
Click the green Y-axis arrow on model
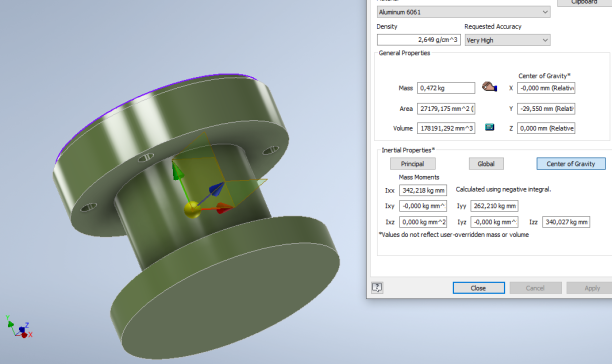177,171
